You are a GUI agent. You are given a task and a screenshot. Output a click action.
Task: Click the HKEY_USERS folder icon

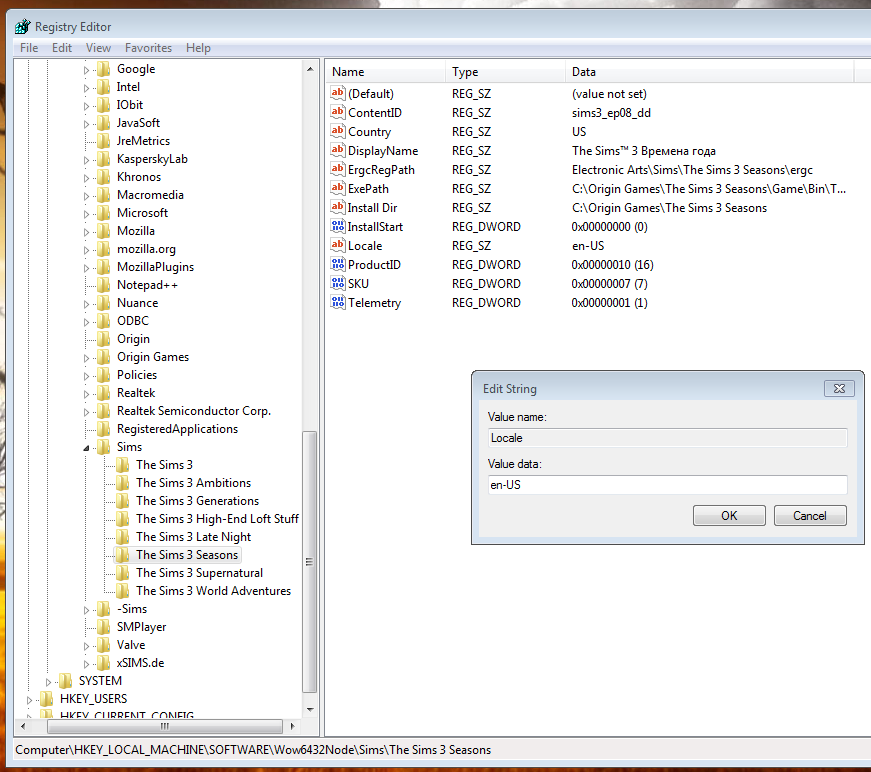[x=47, y=699]
